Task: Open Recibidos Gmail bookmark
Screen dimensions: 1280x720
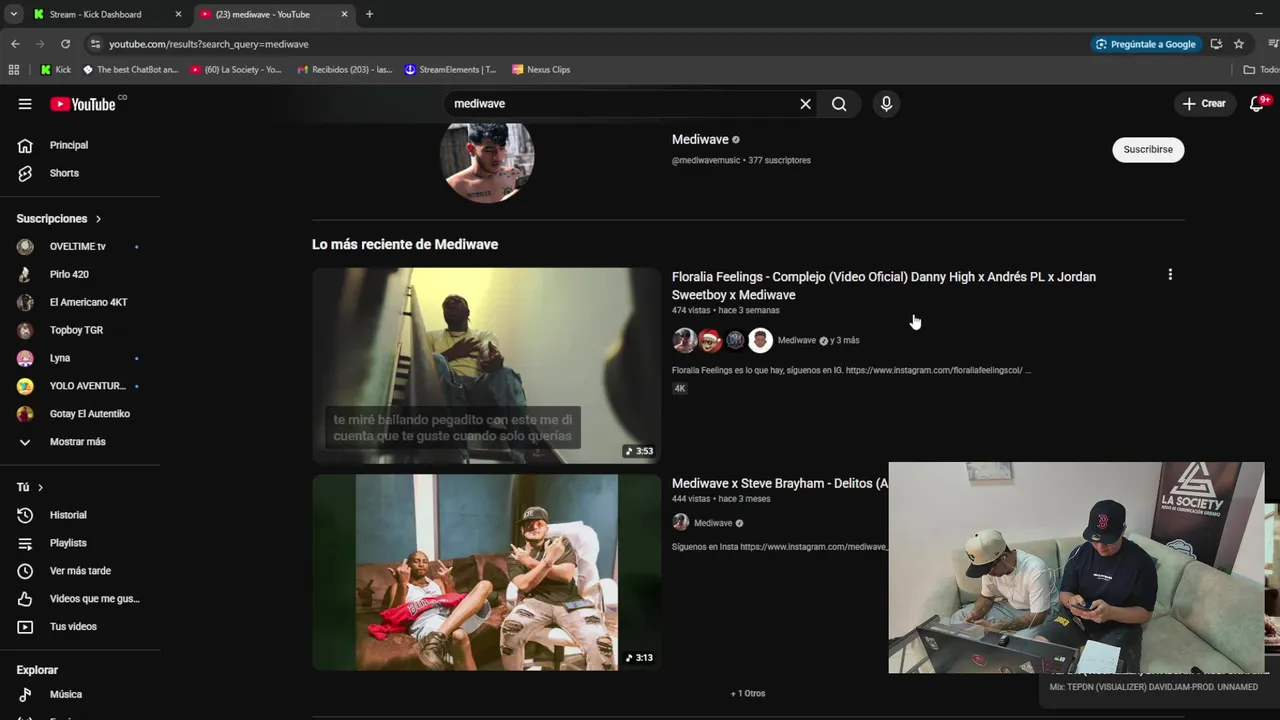Action: 345,70
